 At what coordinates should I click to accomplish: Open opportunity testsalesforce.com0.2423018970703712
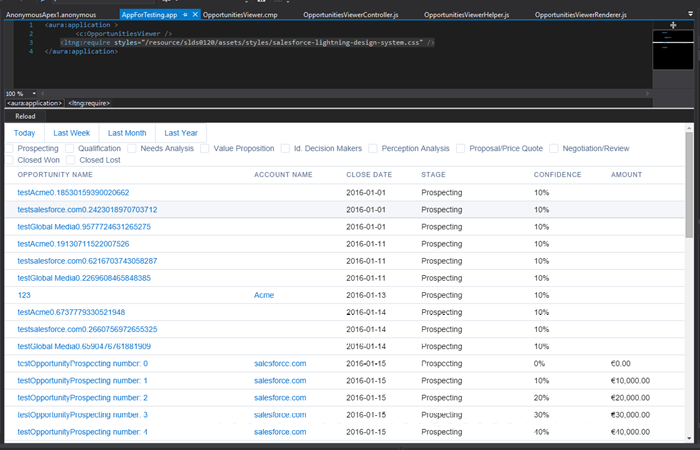[x=87, y=209]
